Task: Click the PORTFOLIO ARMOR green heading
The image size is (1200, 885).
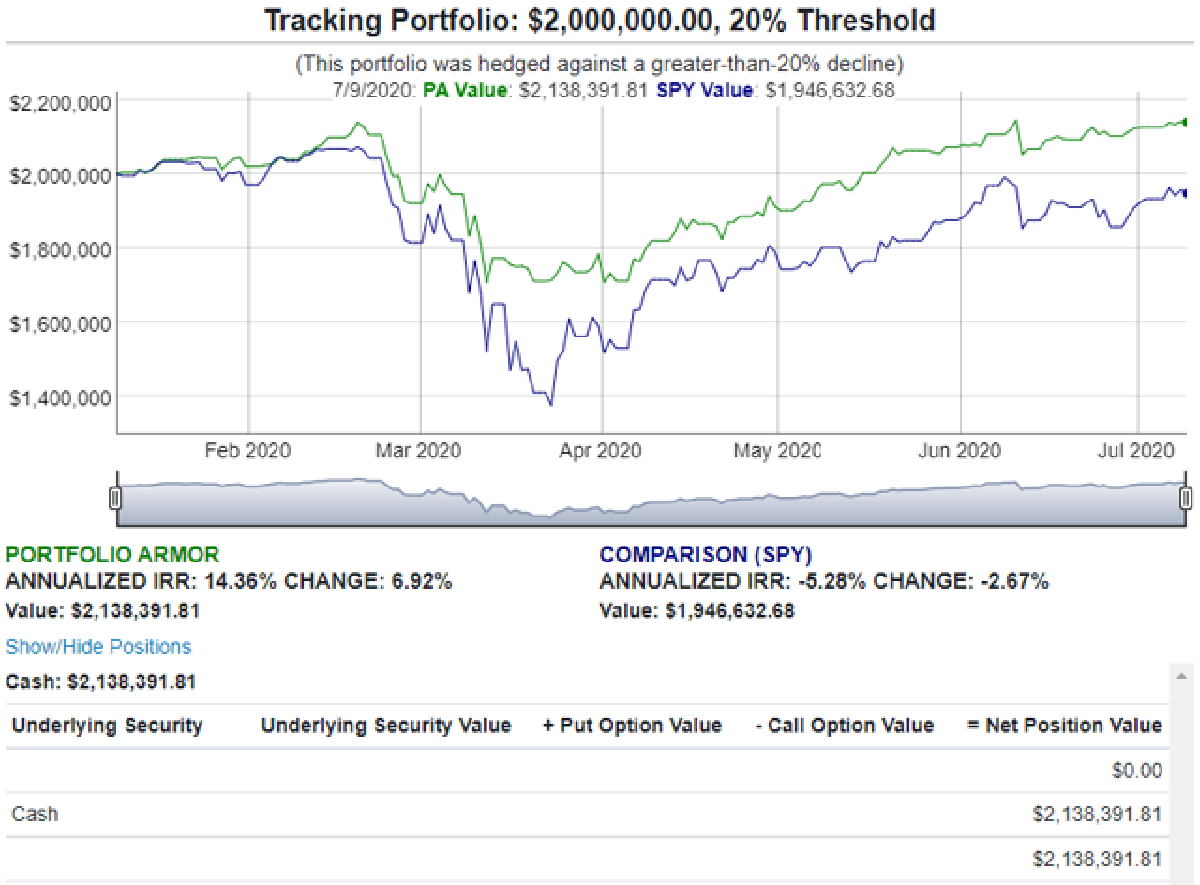Action: point(112,555)
